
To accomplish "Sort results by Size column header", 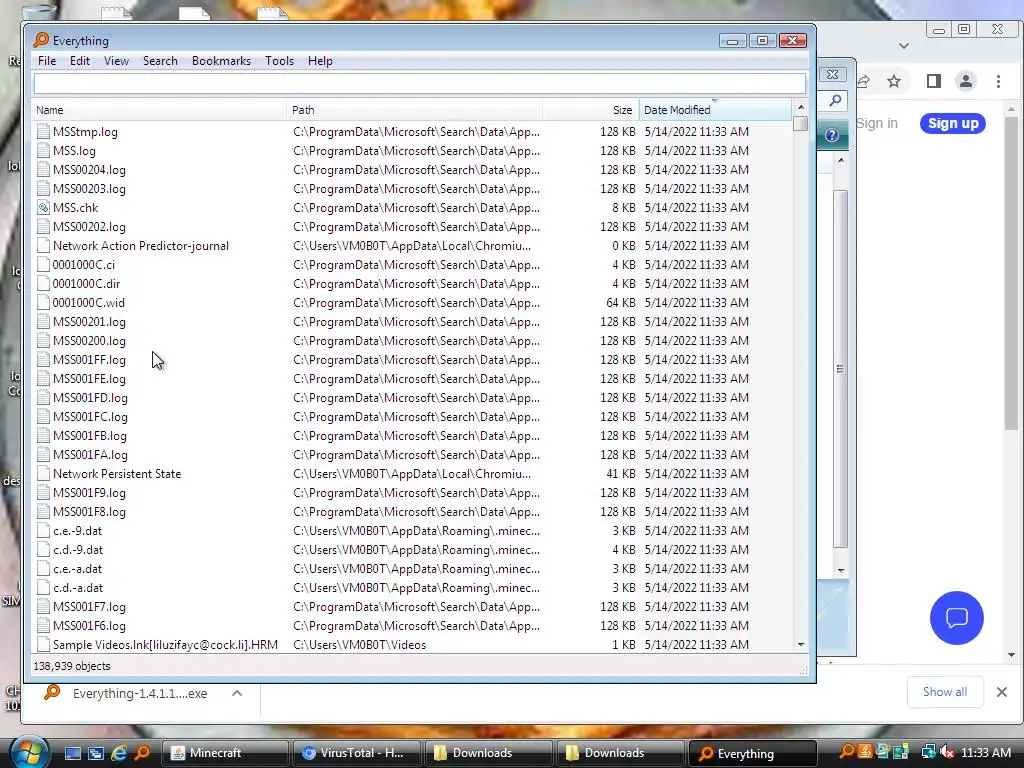I will coord(590,110).
